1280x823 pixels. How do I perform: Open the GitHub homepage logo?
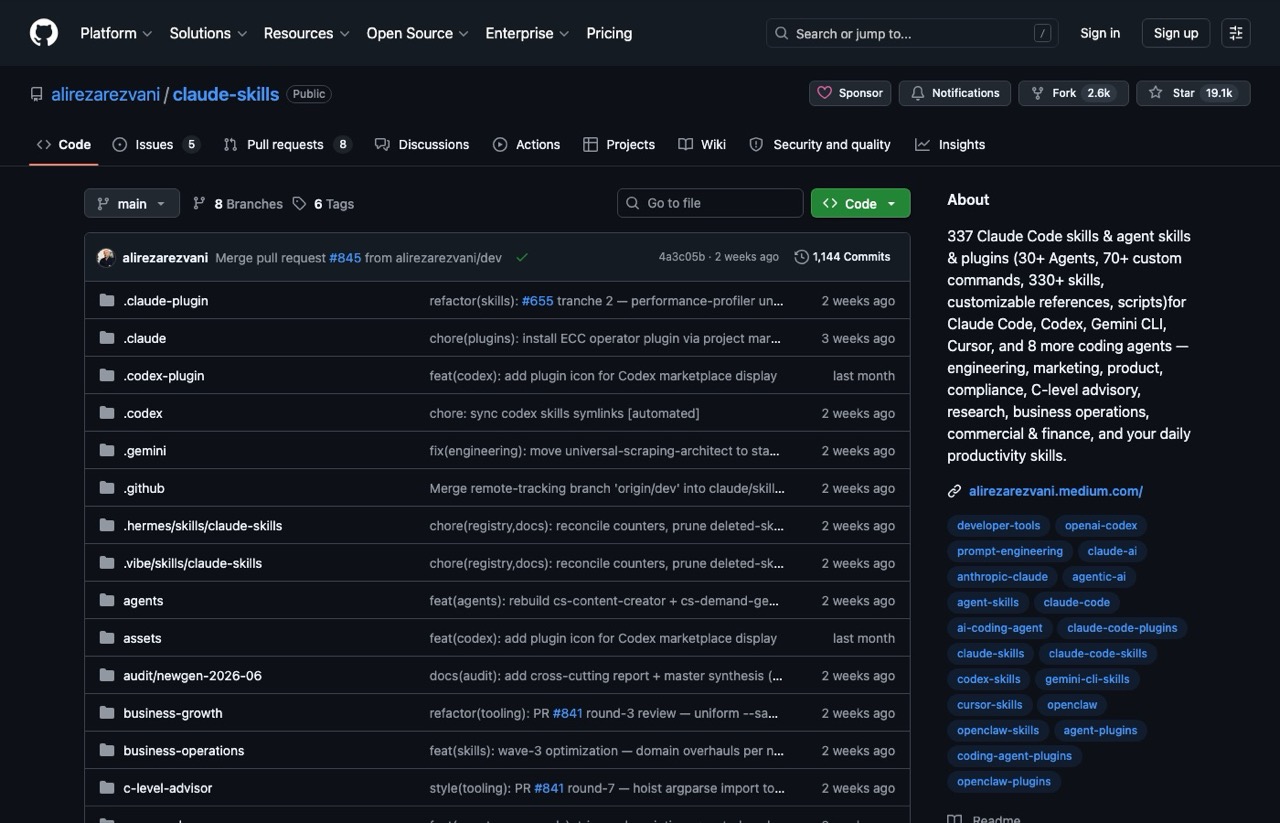(44, 33)
